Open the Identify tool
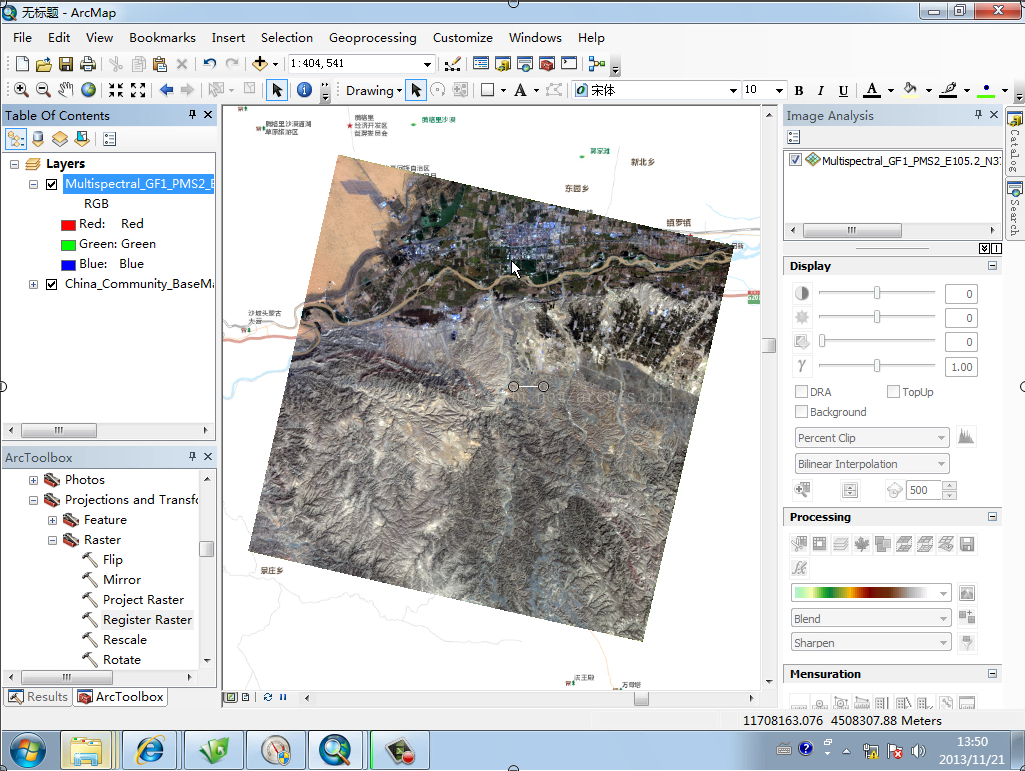 click(x=304, y=90)
